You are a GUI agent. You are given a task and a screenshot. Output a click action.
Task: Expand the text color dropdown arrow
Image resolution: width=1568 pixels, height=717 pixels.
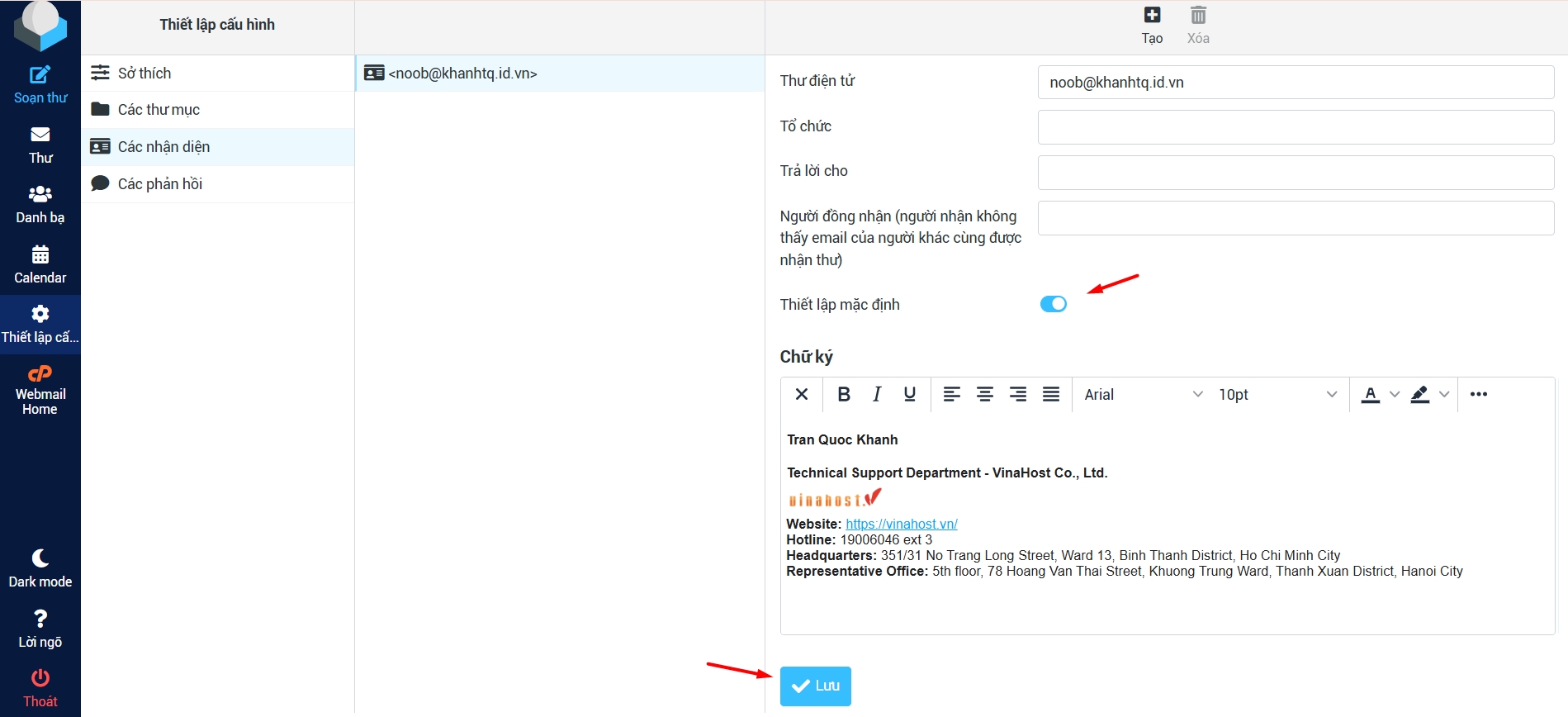[1395, 395]
